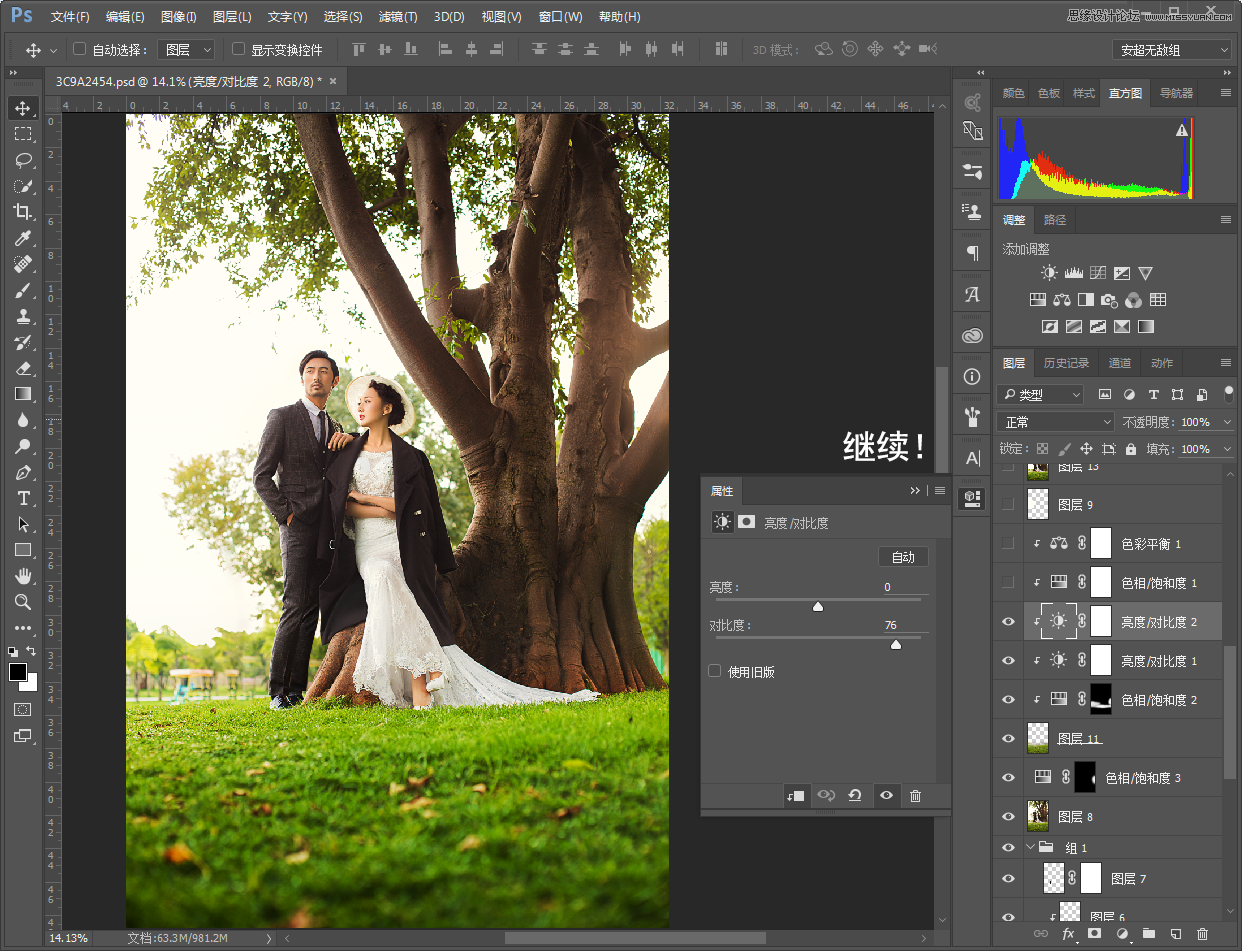Delete adjustment via Properties panel trash icon
This screenshot has height=951, width=1242.
[x=915, y=796]
